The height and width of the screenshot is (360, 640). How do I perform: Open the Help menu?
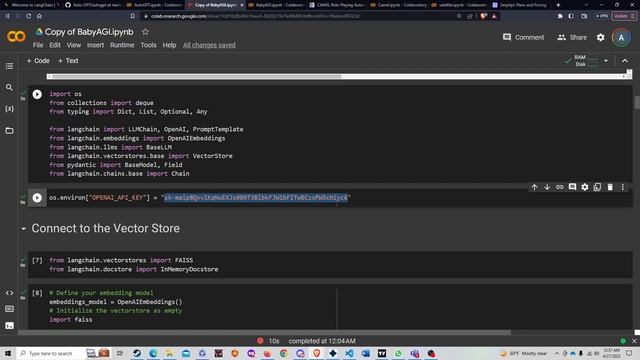[x=169, y=45]
